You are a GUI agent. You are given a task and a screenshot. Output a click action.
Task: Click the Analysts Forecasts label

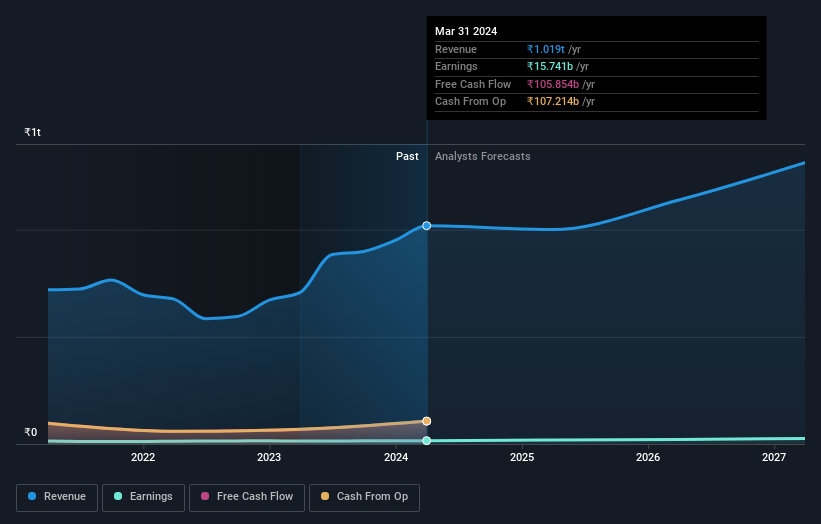click(x=482, y=156)
